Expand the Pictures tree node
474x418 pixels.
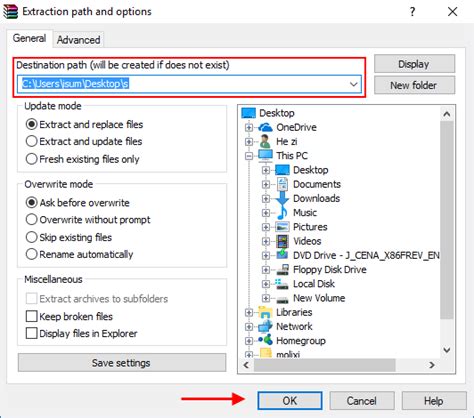tap(266, 227)
